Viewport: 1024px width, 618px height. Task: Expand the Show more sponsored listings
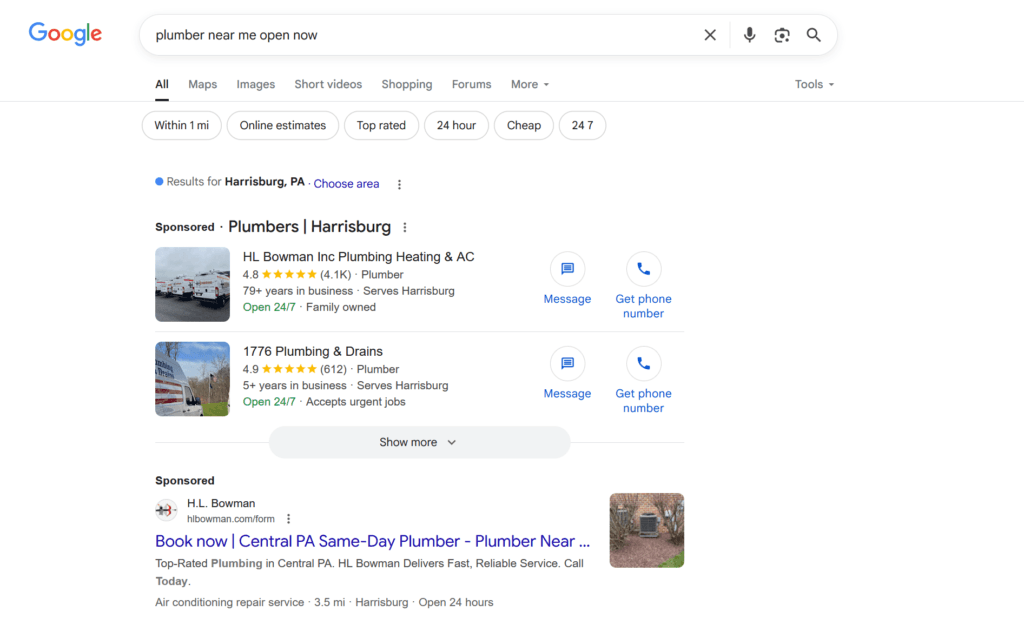(419, 442)
